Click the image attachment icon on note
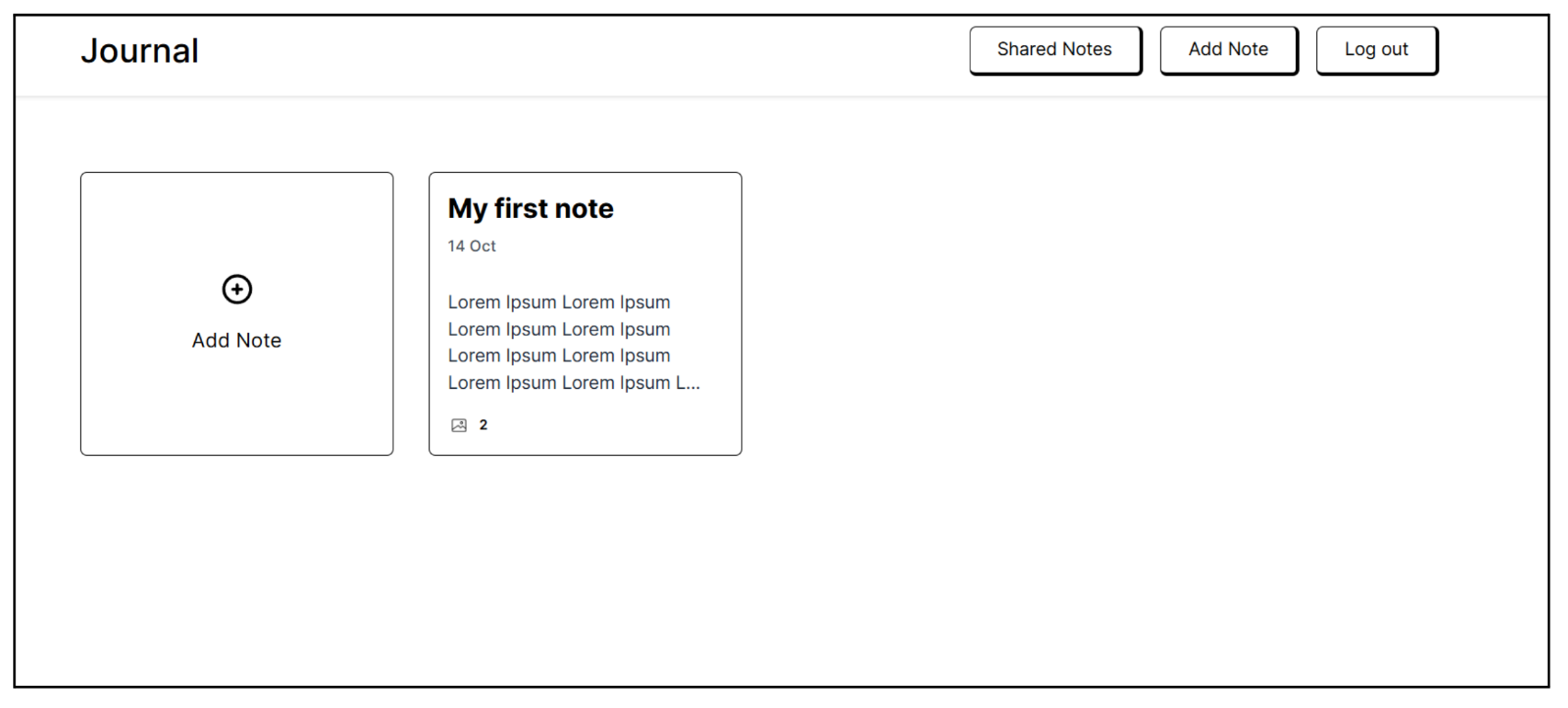 (459, 425)
